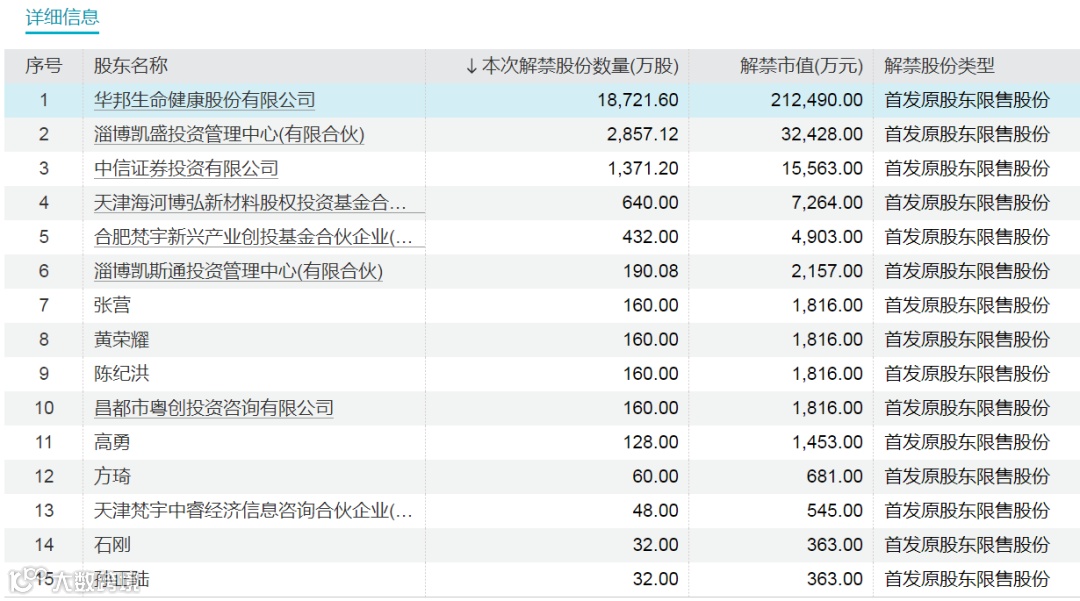Sort by the 解禁市值(万元) column header
The width and height of the screenshot is (1080, 601).
point(801,66)
